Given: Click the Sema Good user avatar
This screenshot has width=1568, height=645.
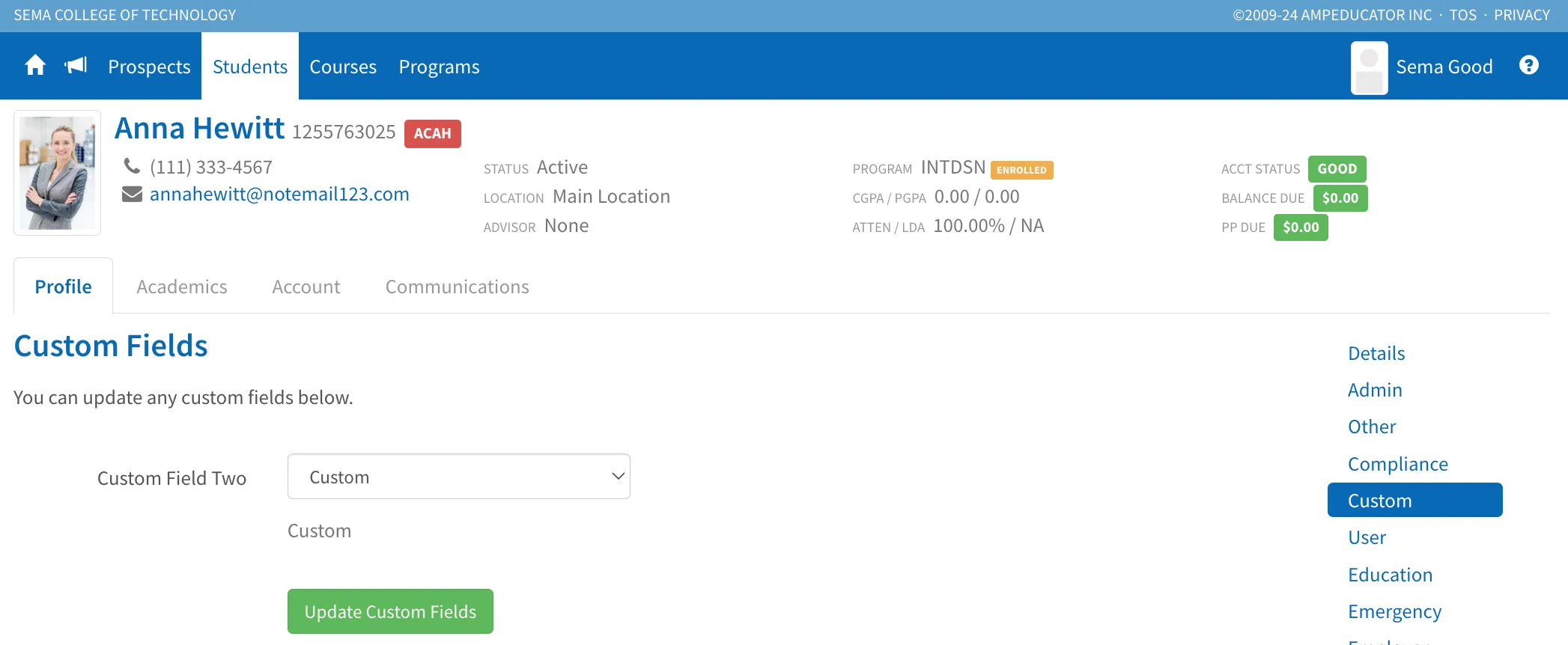Looking at the screenshot, I should coord(1369,67).
